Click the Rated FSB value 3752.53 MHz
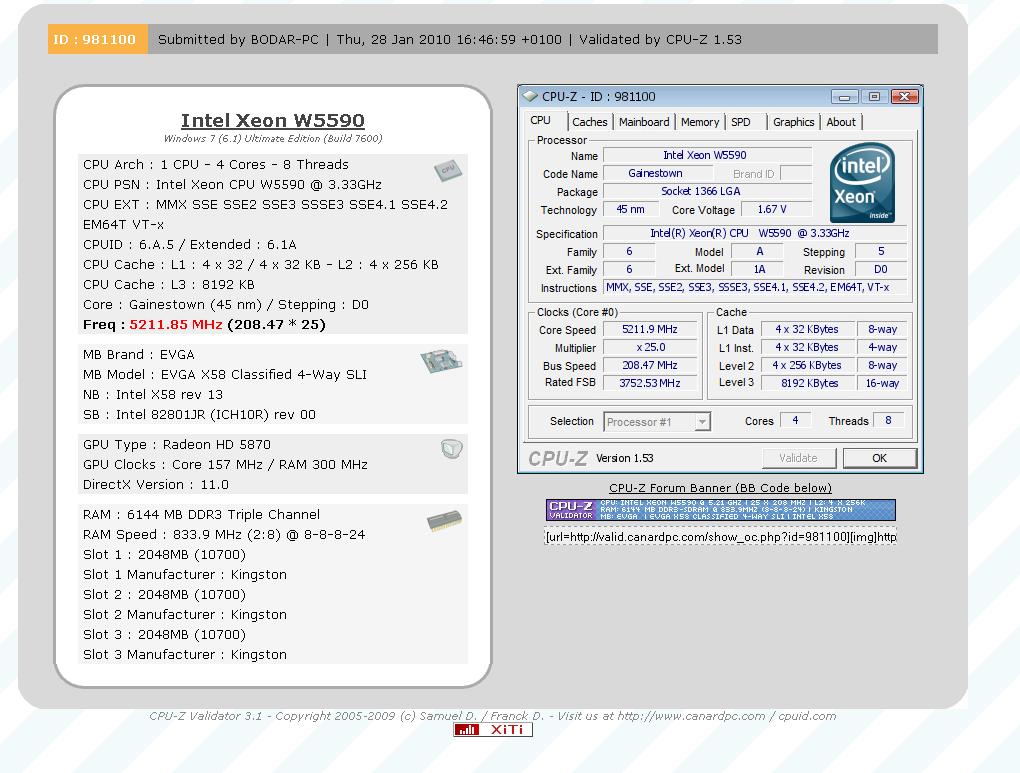 pyautogui.click(x=650, y=383)
